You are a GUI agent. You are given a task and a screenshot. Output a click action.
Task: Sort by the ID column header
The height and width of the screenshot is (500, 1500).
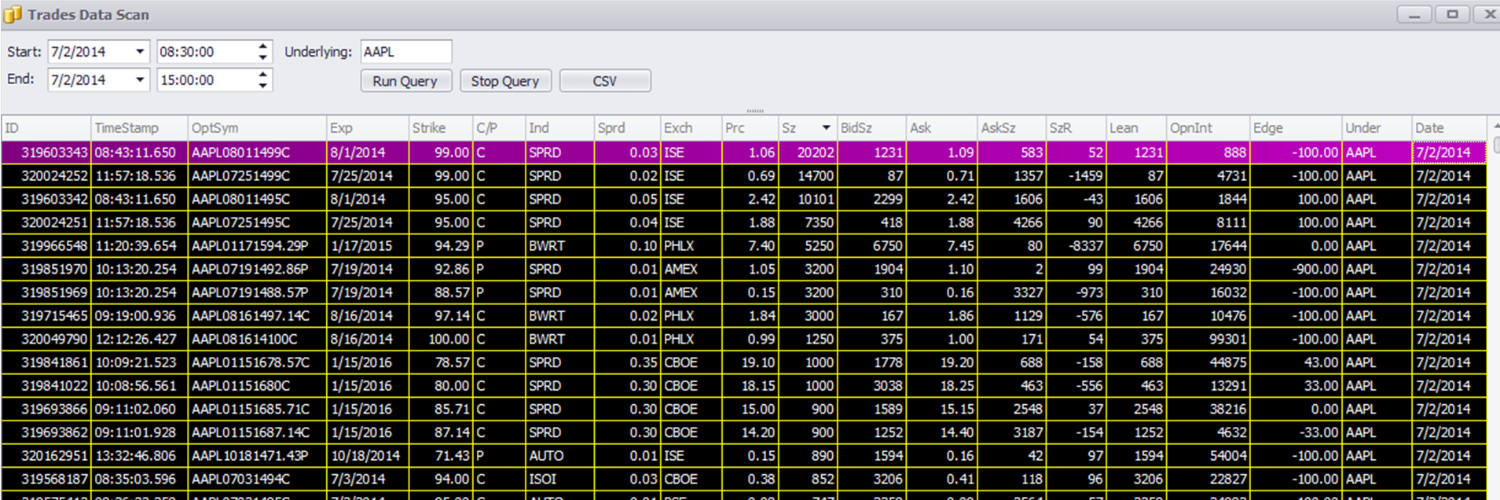pos(46,128)
